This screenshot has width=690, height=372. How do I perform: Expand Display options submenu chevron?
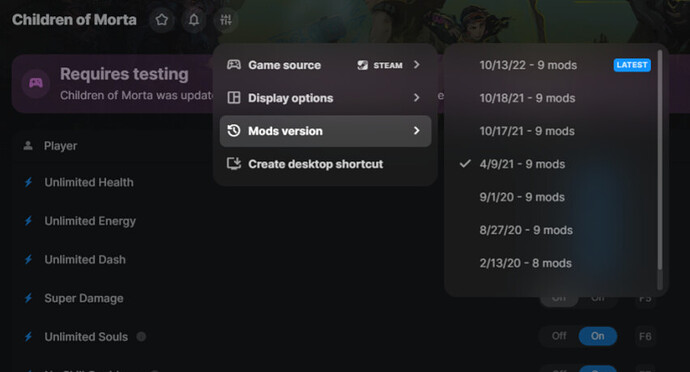pyautogui.click(x=416, y=98)
